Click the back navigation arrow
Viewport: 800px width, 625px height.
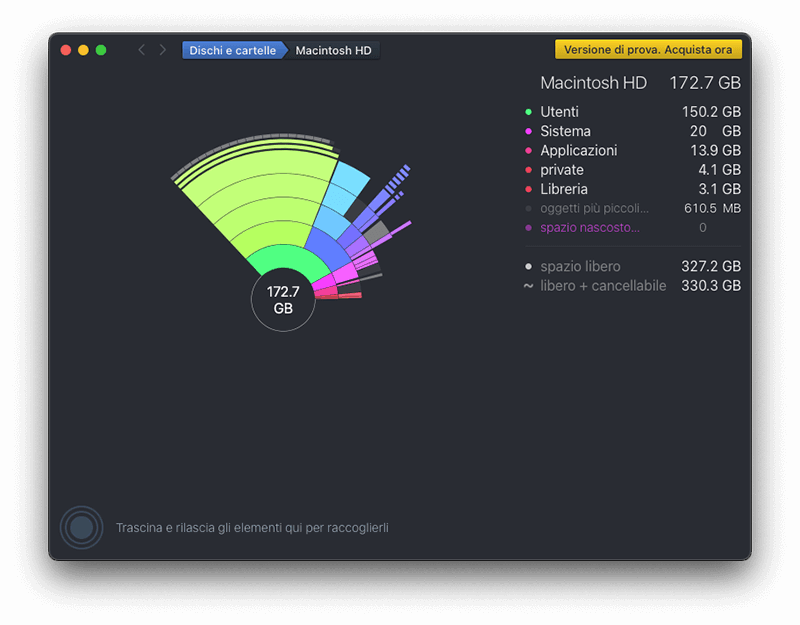(141, 50)
